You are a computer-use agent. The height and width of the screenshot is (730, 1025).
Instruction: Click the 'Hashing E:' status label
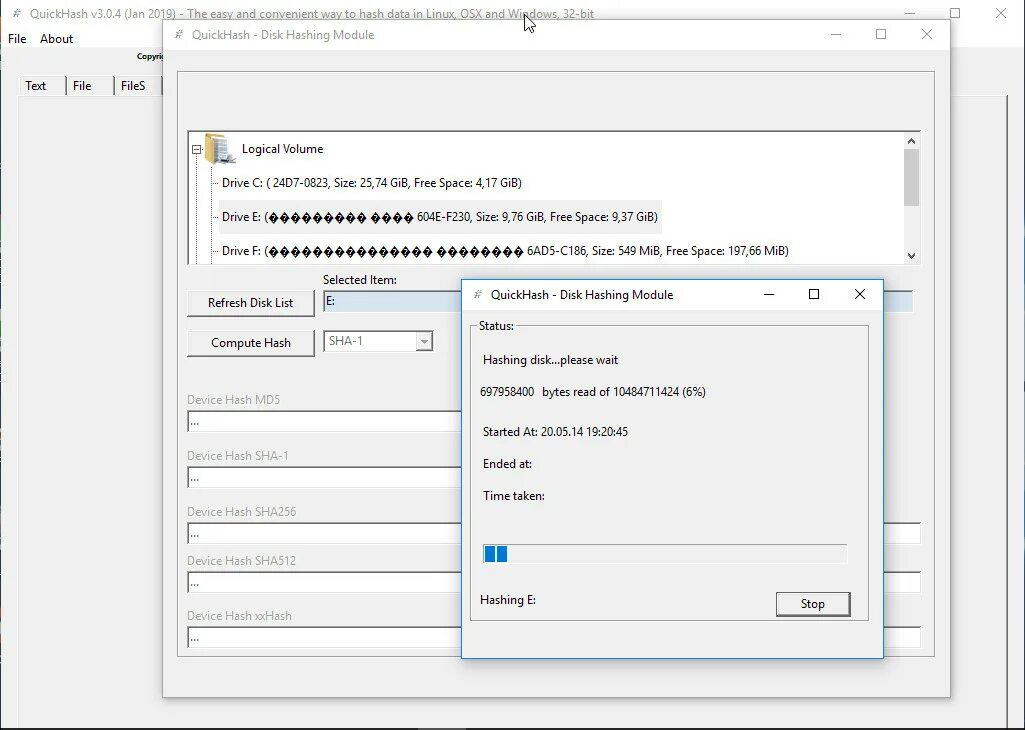coord(508,600)
